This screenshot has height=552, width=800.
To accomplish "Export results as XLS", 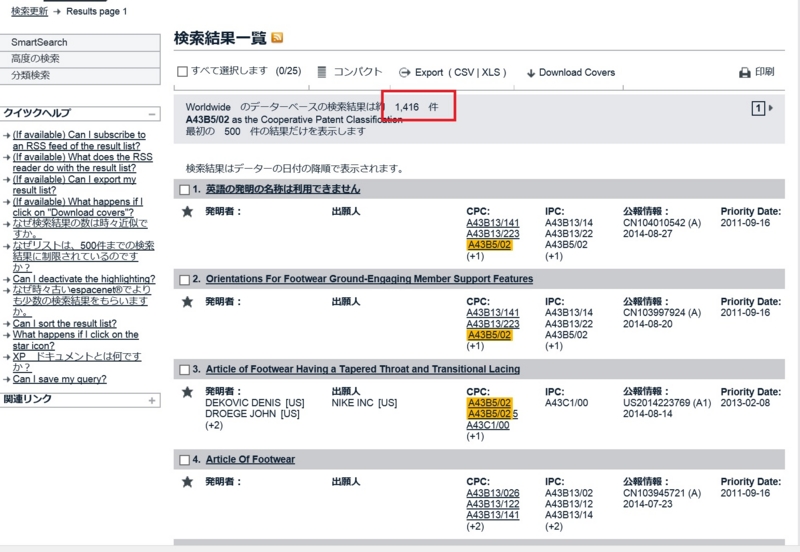I will [491, 72].
